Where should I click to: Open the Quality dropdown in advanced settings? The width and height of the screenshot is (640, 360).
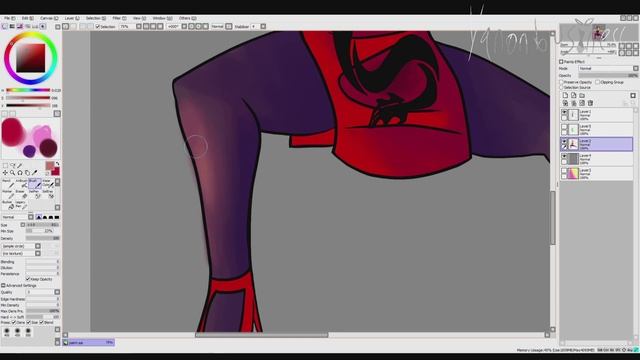(x=43, y=292)
